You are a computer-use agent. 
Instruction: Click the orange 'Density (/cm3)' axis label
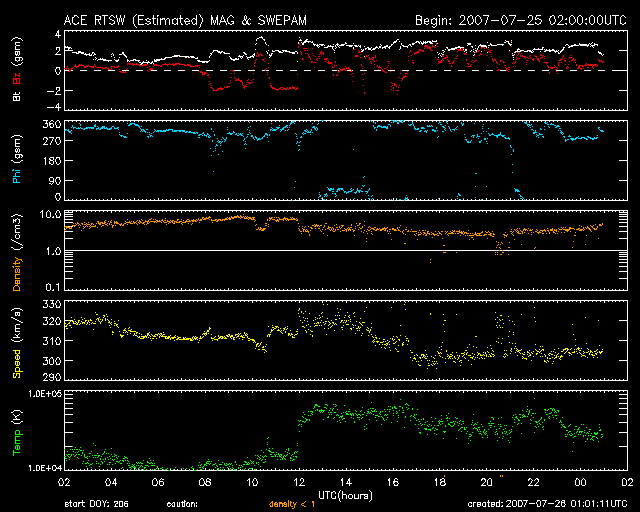[17, 252]
